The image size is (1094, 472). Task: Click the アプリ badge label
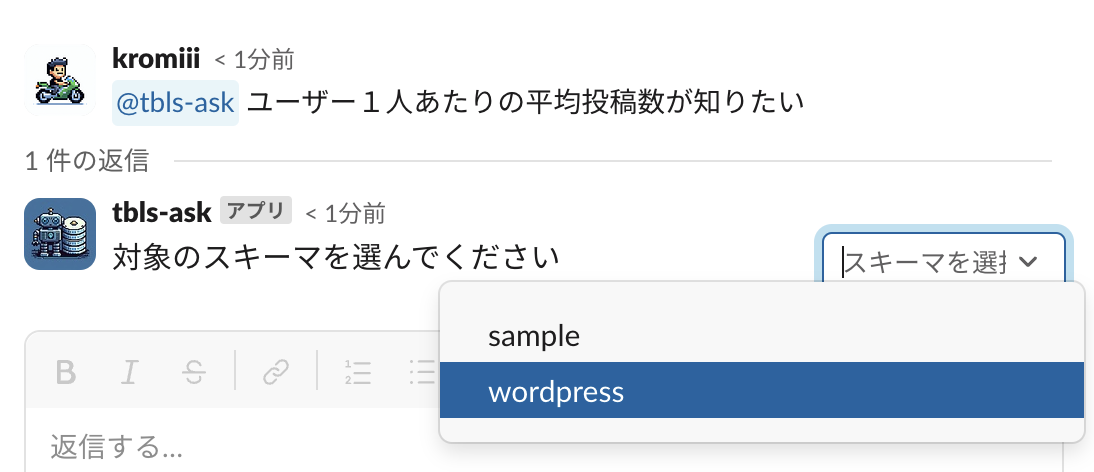255,212
